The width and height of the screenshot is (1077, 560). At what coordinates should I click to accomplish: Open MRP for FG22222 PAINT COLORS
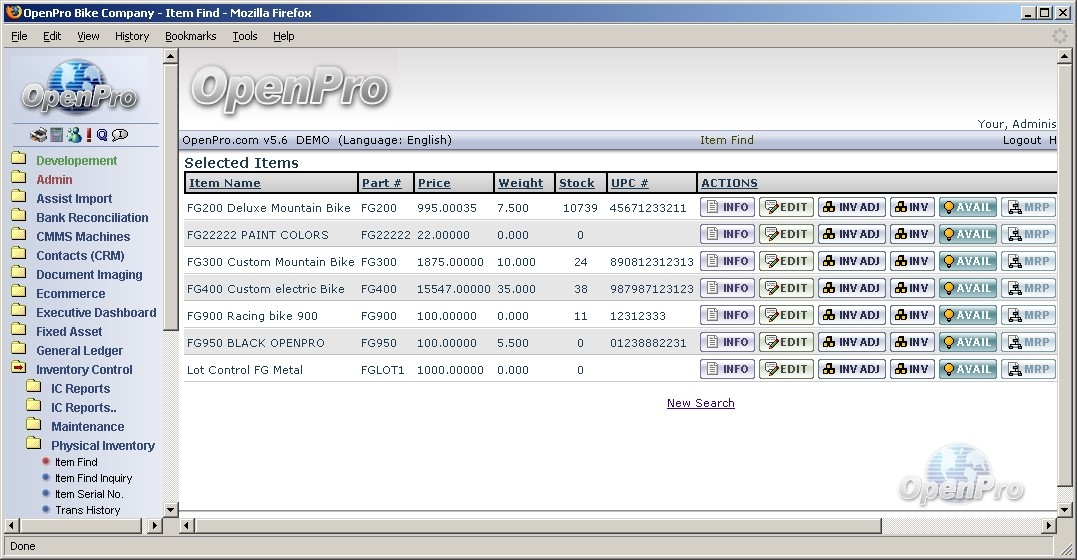pos(1028,234)
